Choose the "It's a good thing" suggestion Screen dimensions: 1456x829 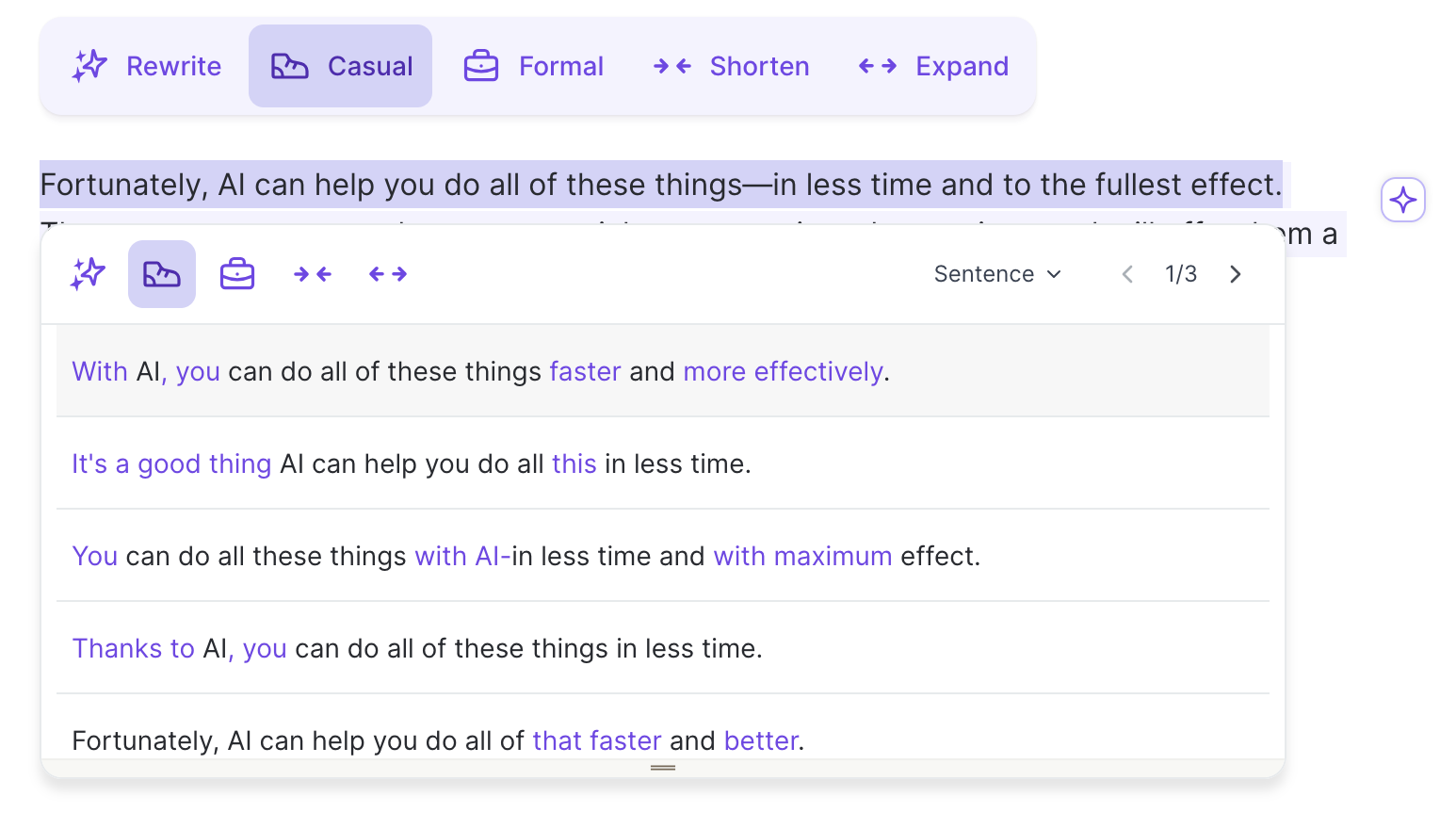point(412,463)
